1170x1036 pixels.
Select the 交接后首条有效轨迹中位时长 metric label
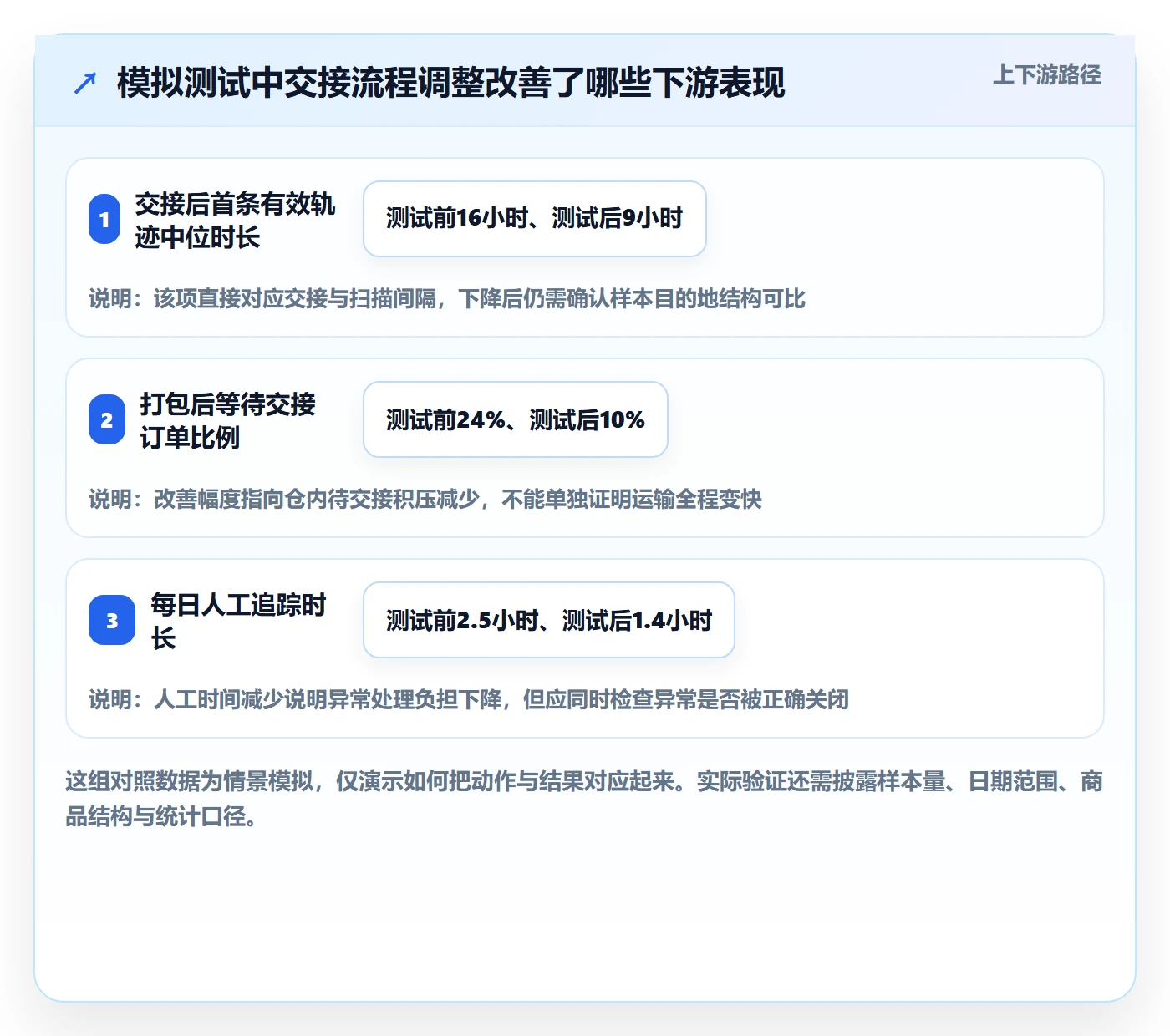pyautogui.click(x=235, y=220)
